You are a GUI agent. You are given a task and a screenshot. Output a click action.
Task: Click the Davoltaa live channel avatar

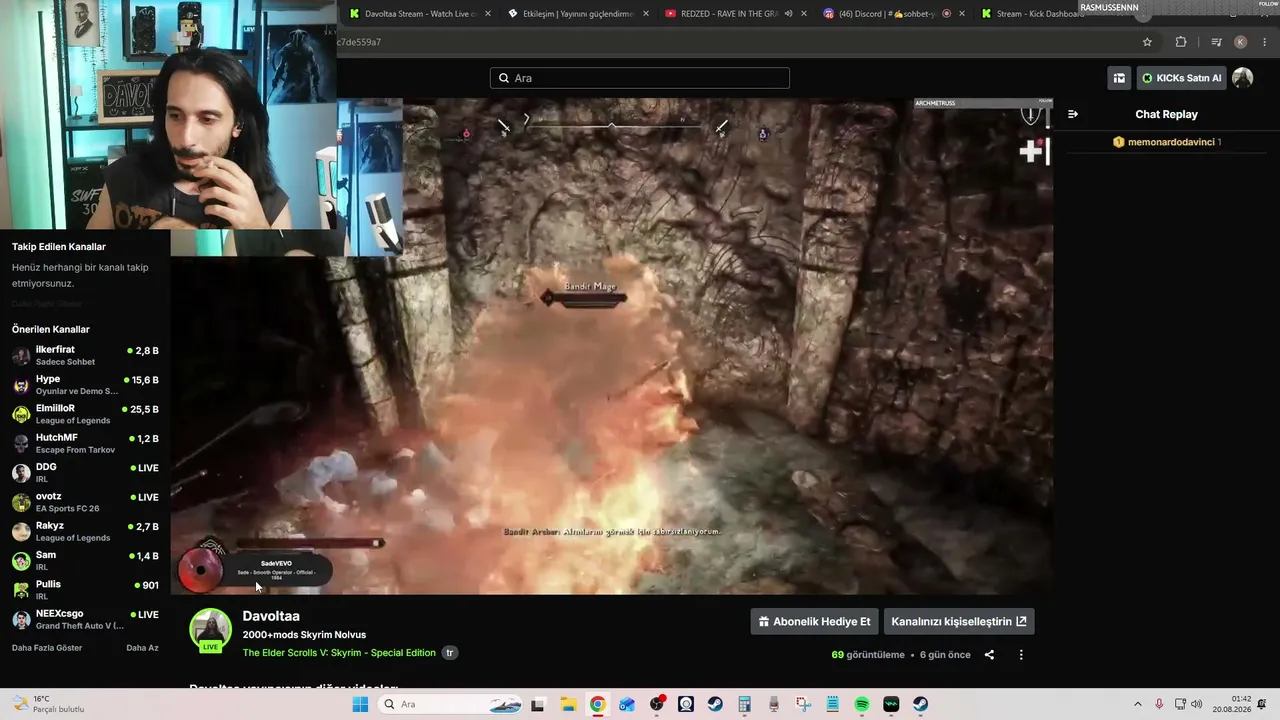pyautogui.click(x=210, y=630)
